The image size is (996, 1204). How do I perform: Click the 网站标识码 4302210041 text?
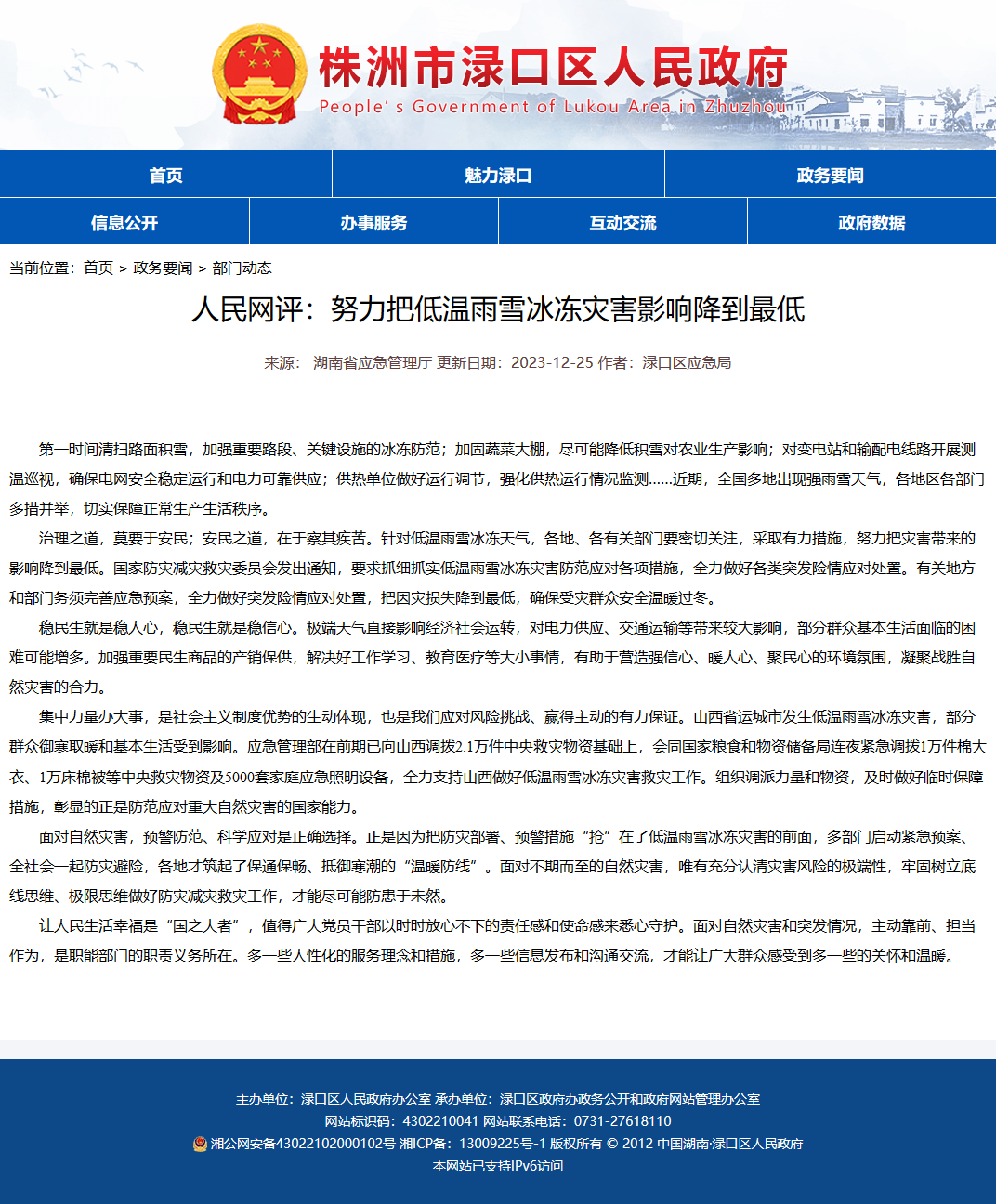pos(401,1121)
